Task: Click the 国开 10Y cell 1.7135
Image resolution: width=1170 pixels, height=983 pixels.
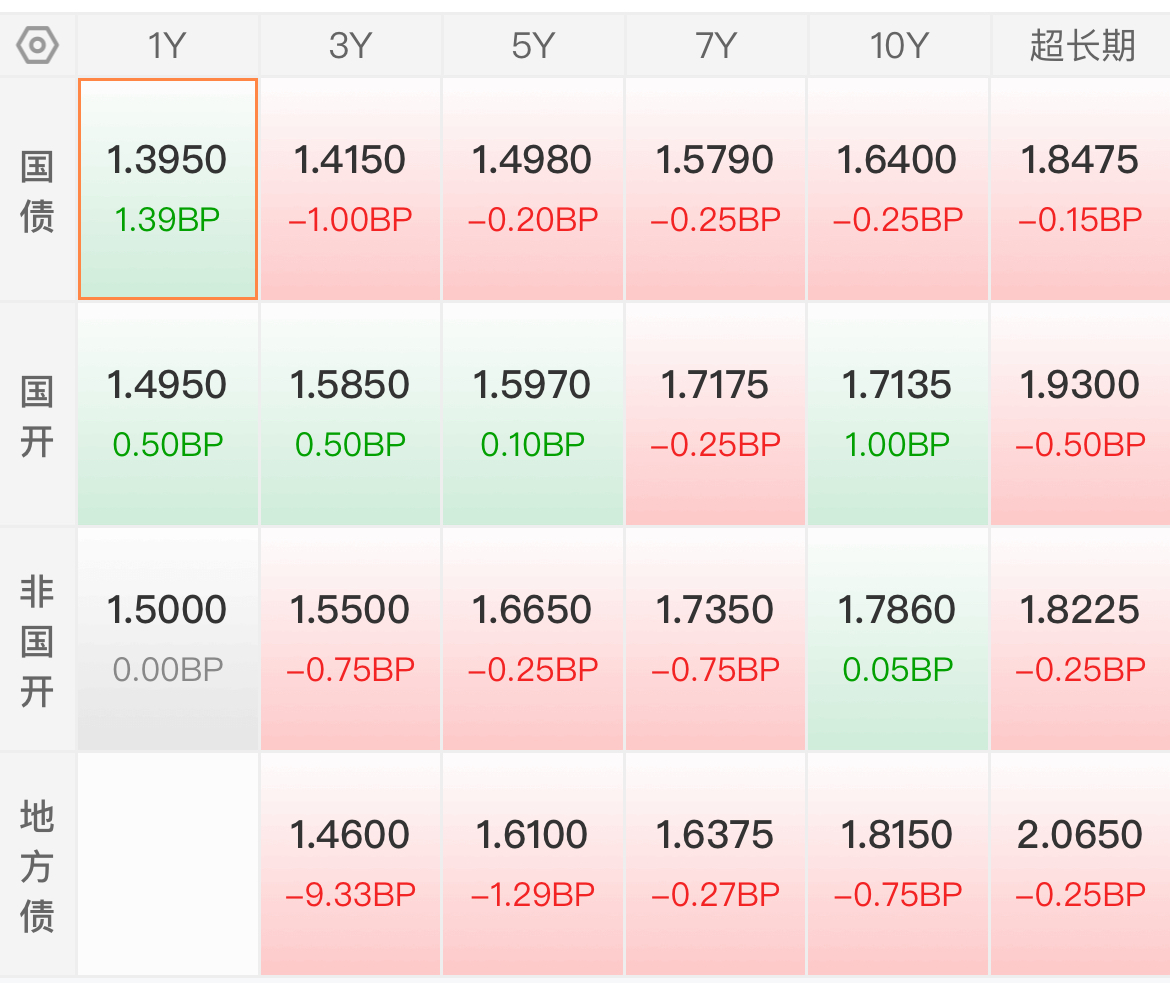Action: [898, 414]
